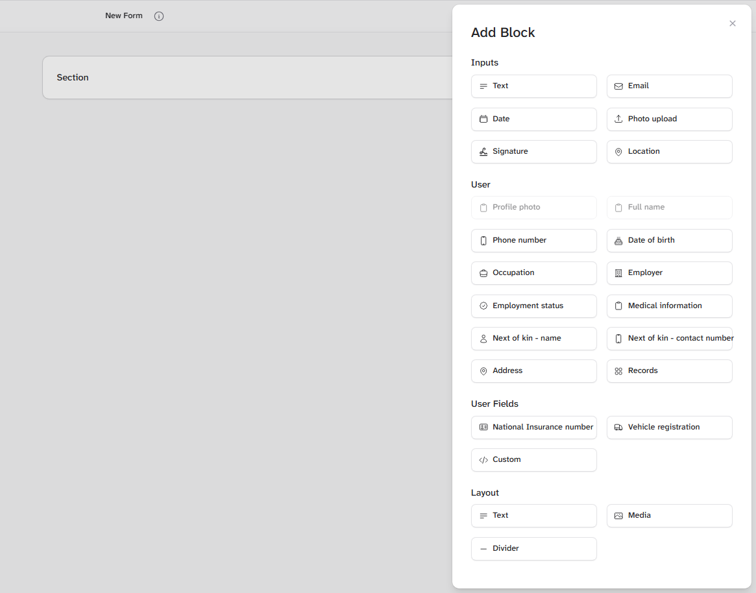The height and width of the screenshot is (593, 756).
Task: Add the Date of birth block
Action: pyautogui.click(x=669, y=240)
